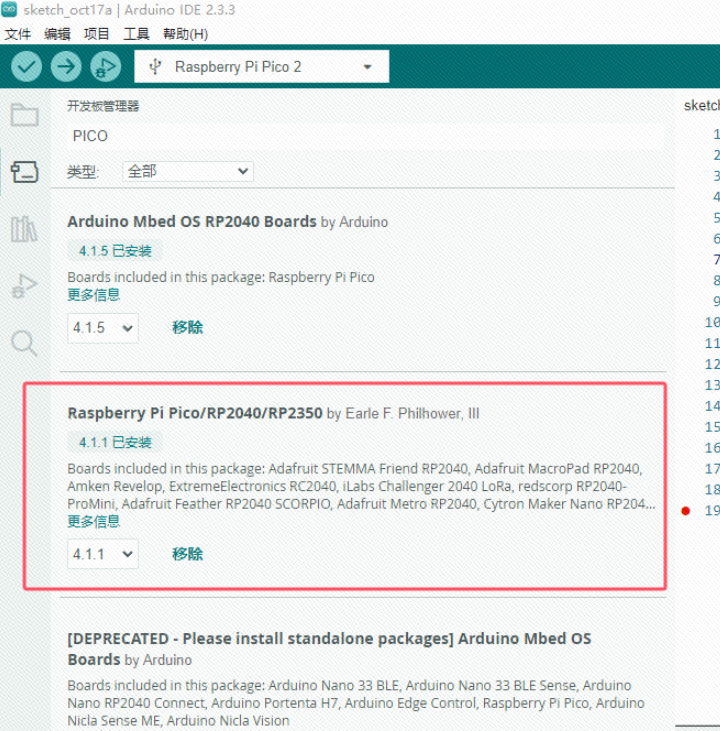Expand version 4.1.5 dropdown for Arduino Mbed
Viewport: 720px width, 731px height.
pyautogui.click(x=103, y=328)
